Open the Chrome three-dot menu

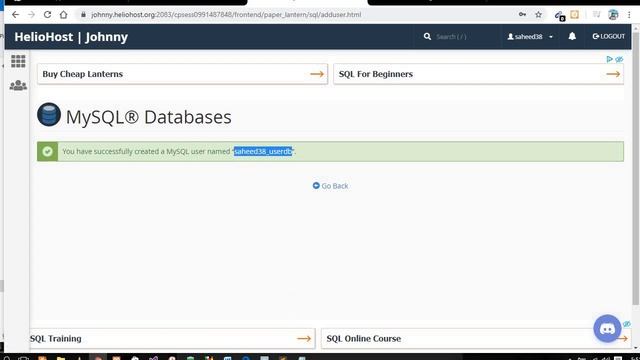tap(629, 15)
